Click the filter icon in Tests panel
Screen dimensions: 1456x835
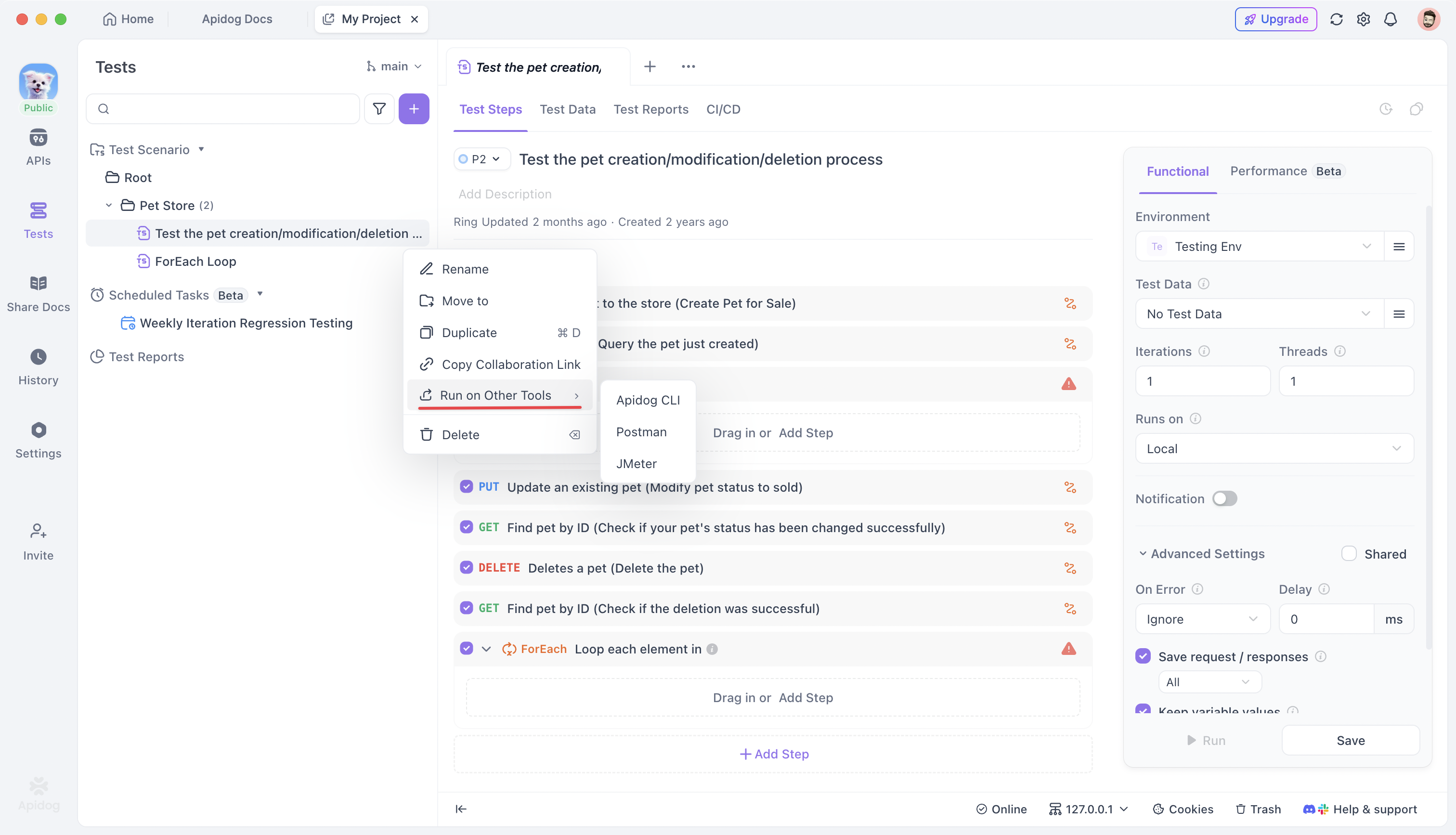point(379,108)
